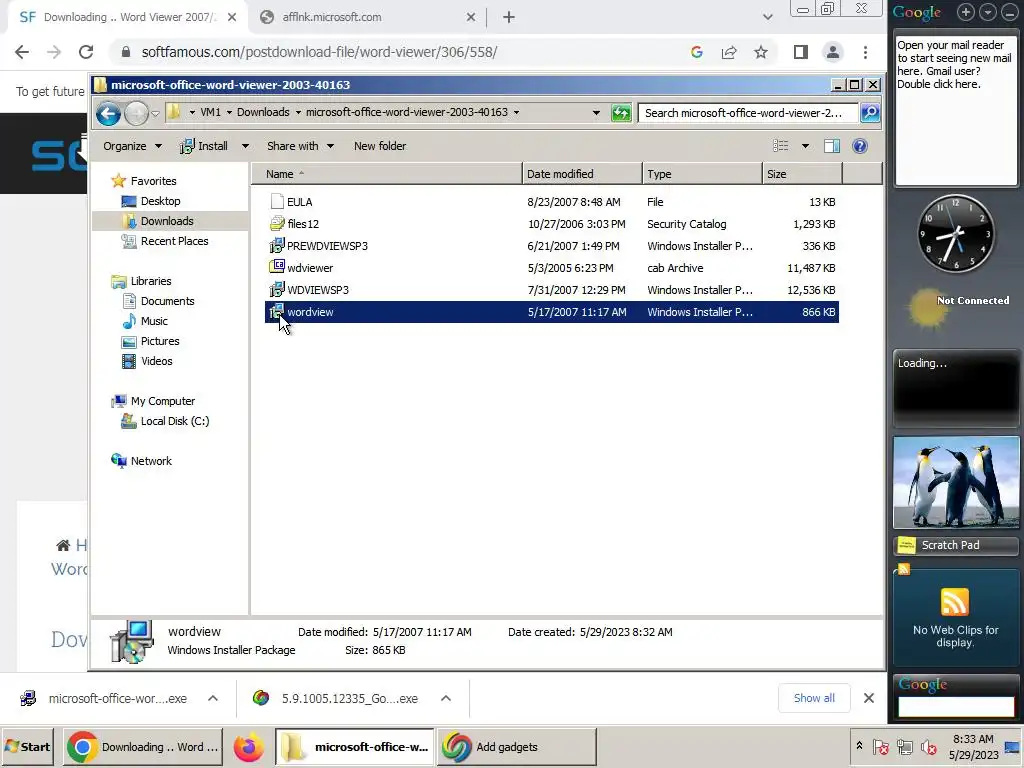Select the PREWDVIEWSP3 installer icon
Image resolution: width=1024 pixels, height=768 pixels.
coord(277,246)
